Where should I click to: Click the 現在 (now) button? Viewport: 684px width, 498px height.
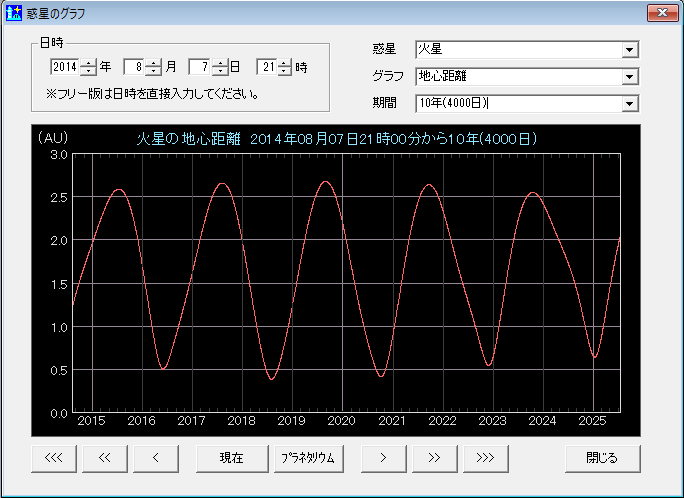(x=232, y=458)
